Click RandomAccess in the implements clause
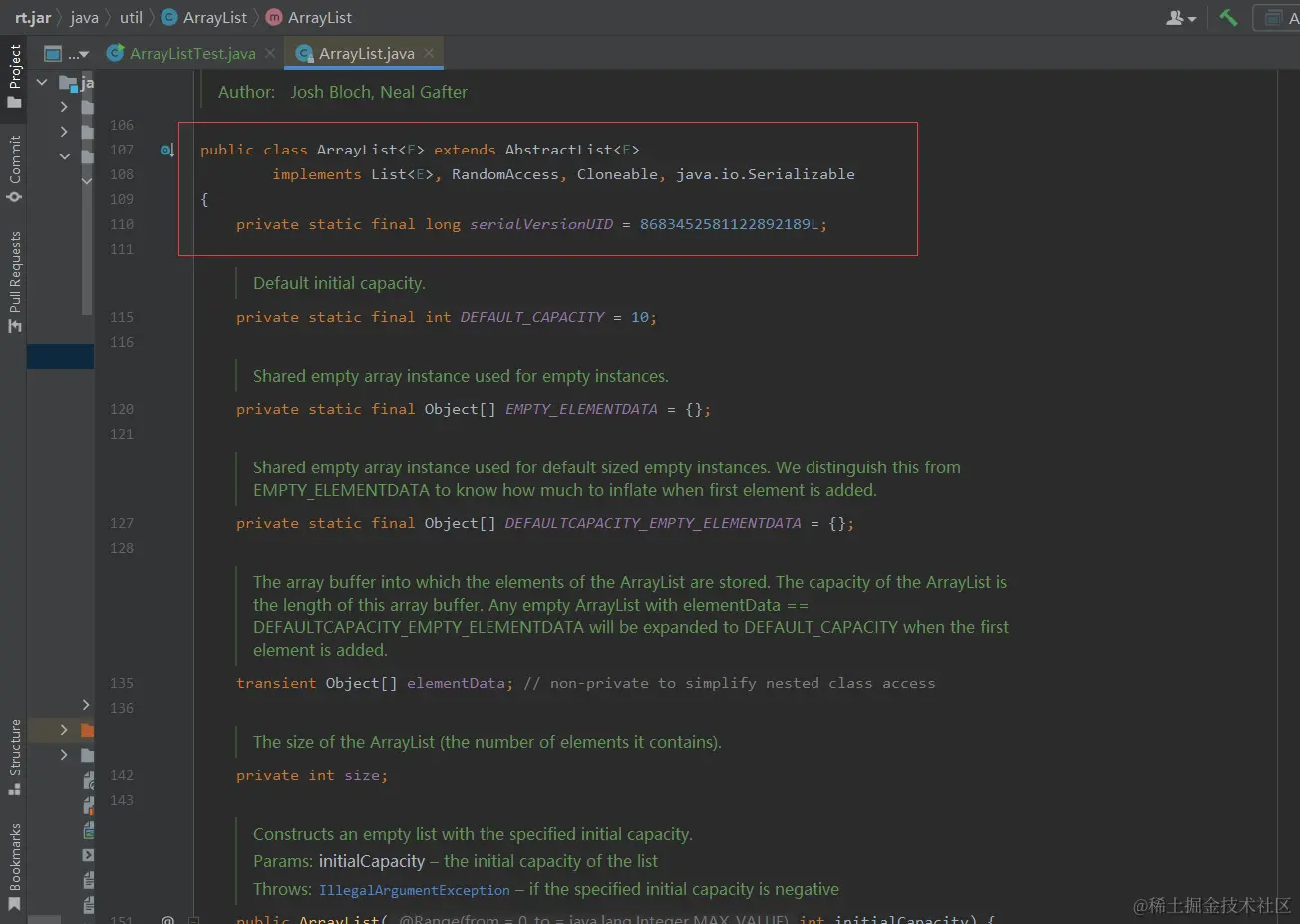The height and width of the screenshot is (924, 1300). coord(504,174)
